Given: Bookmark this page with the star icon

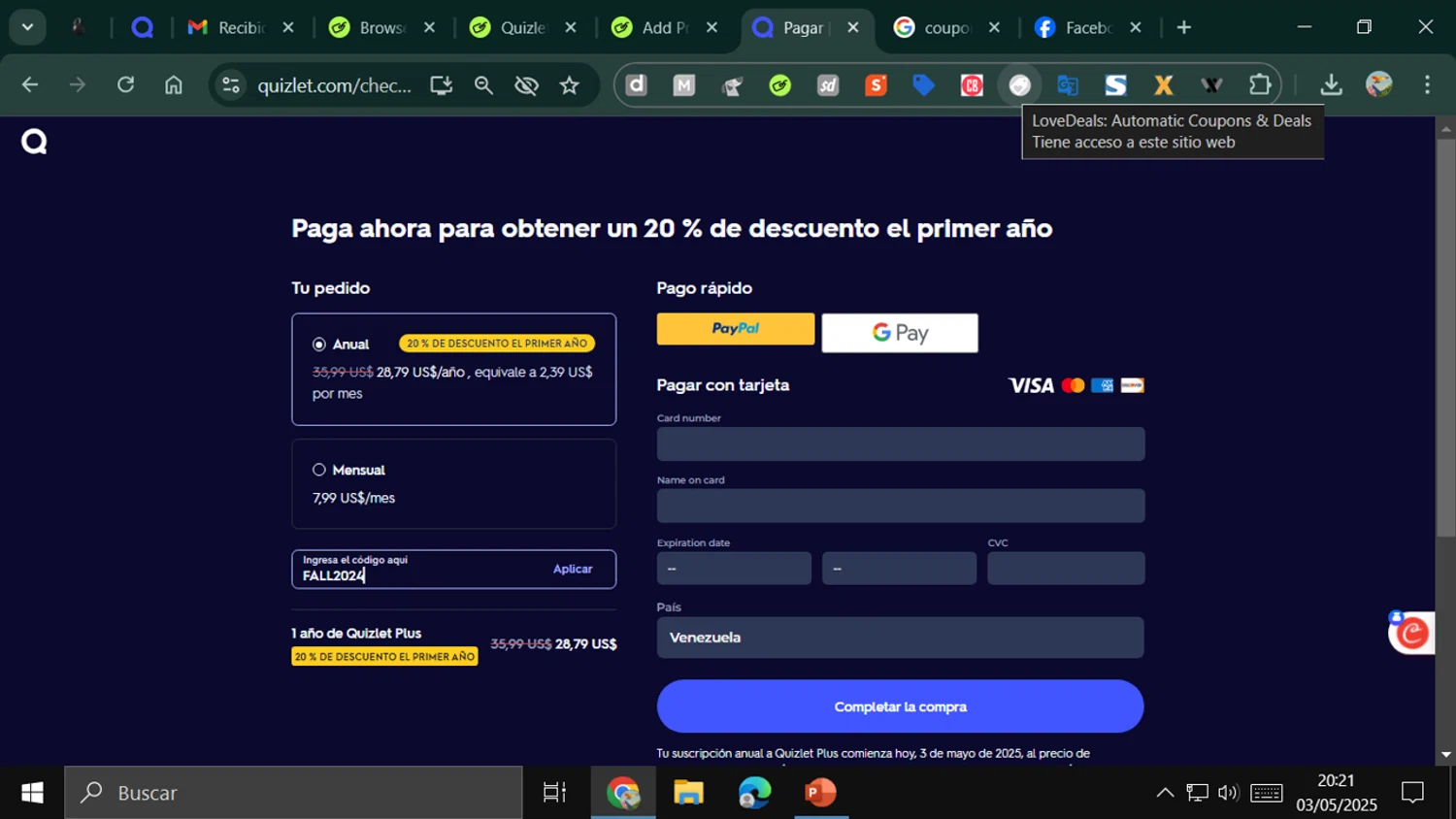Looking at the screenshot, I should (x=570, y=85).
